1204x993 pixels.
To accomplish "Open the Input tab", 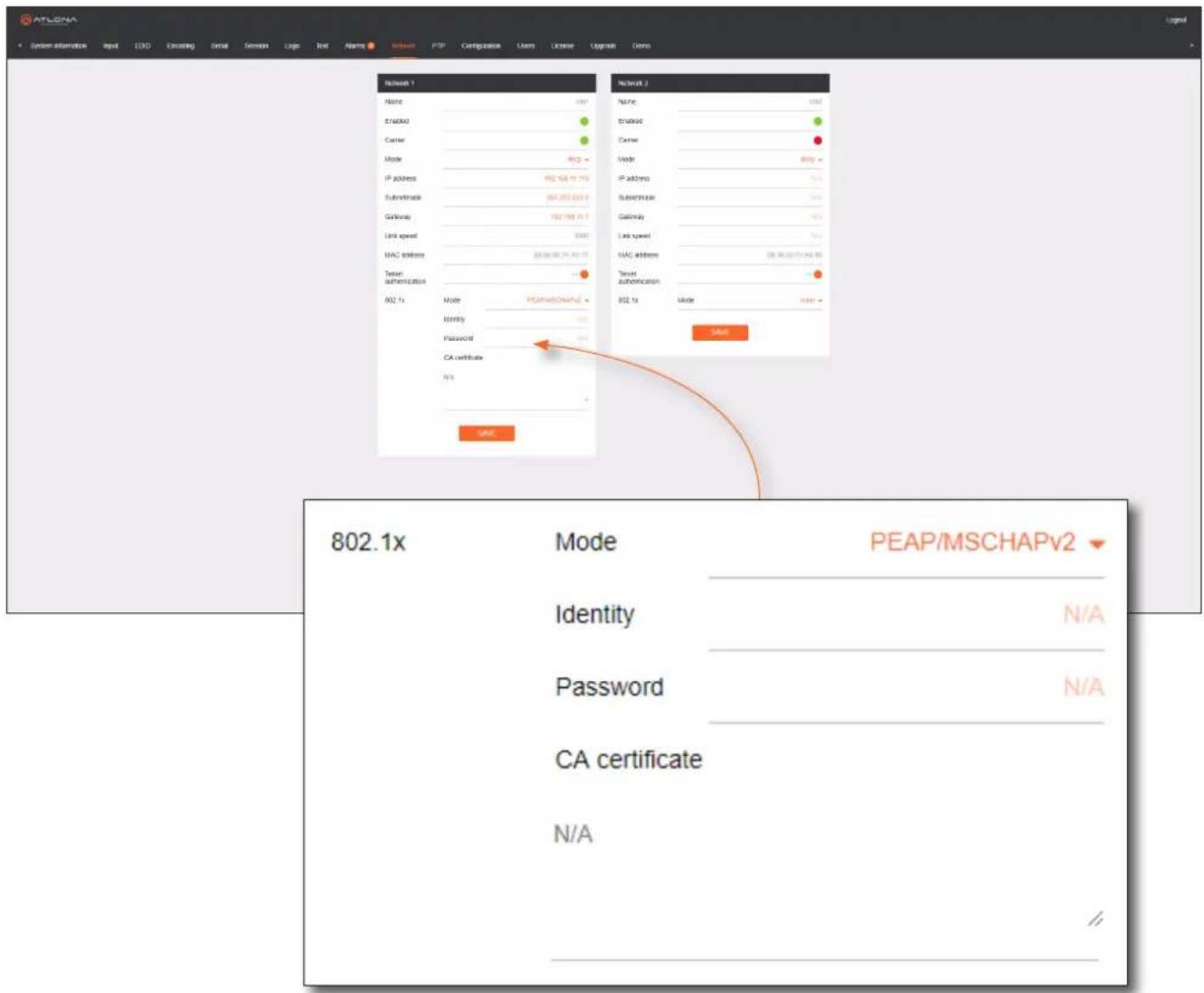I will (110, 46).
